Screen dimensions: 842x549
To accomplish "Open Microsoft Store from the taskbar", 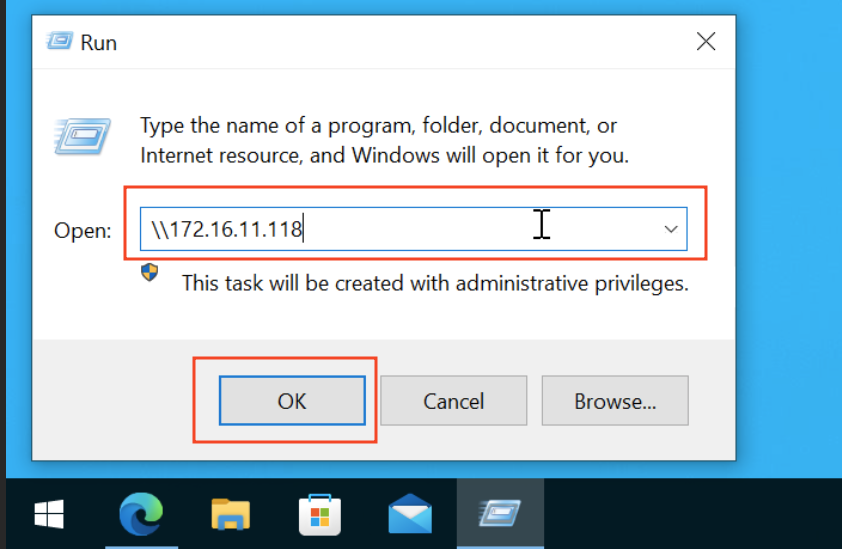I will (320, 515).
